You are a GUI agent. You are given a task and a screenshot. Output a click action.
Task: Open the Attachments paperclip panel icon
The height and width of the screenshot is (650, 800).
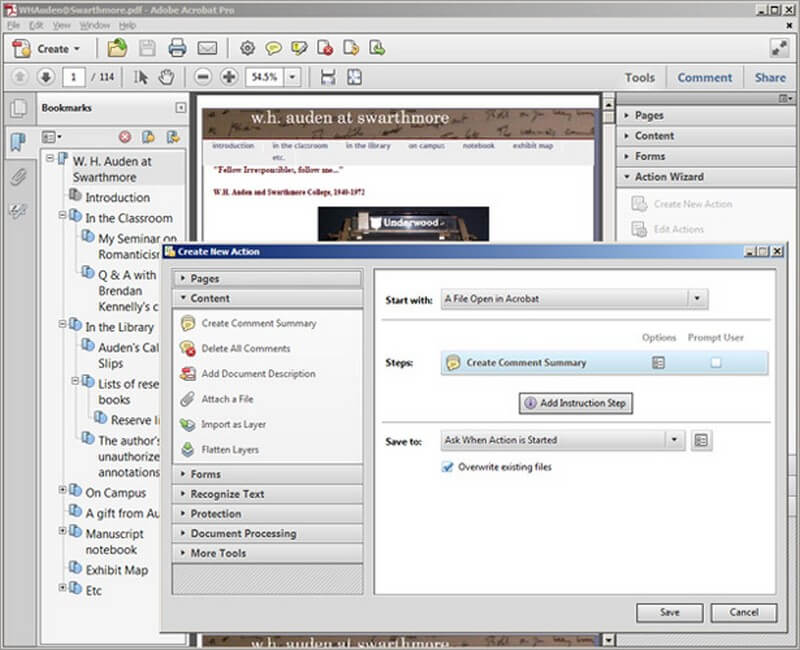point(18,177)
